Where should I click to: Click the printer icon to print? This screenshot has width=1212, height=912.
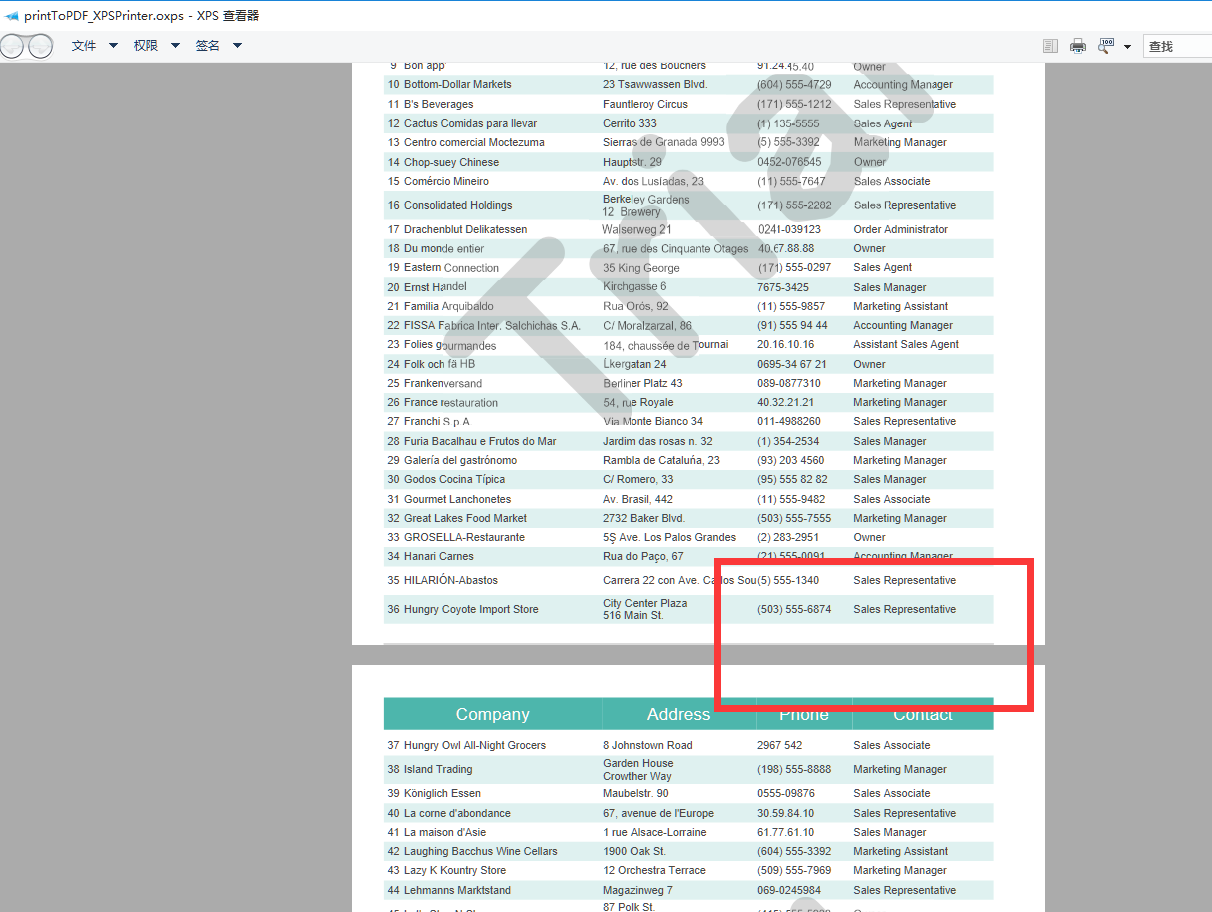[x=1077, y=46]
